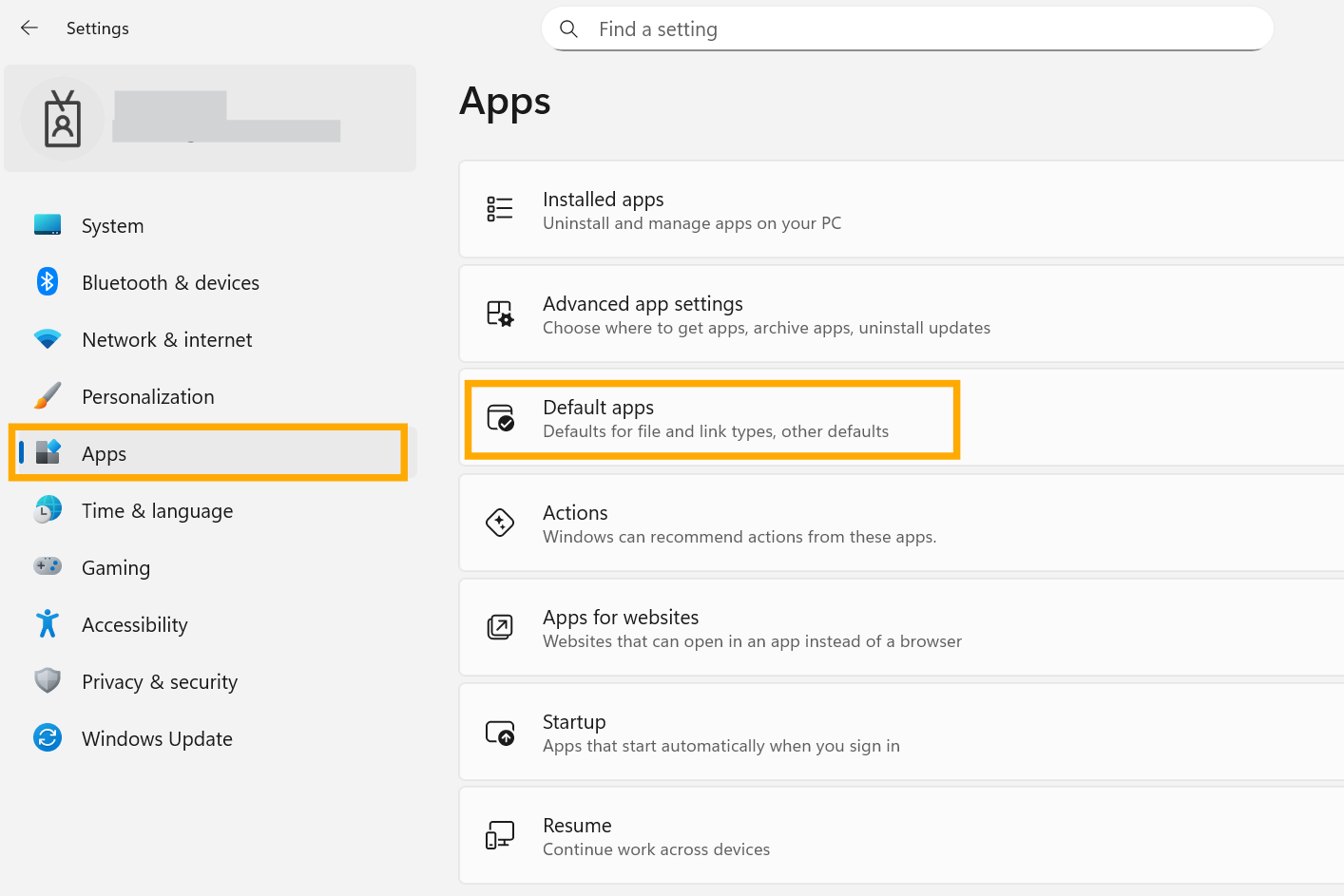Screen dimensions: 1344x896
Task: Open the user account profile picture
Action: point(63,119)
